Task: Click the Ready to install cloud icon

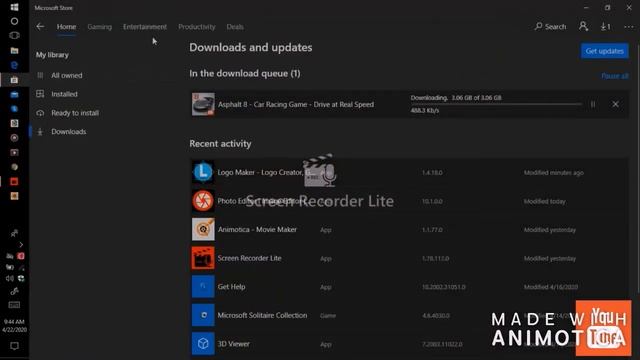Action: click(40, 113)
